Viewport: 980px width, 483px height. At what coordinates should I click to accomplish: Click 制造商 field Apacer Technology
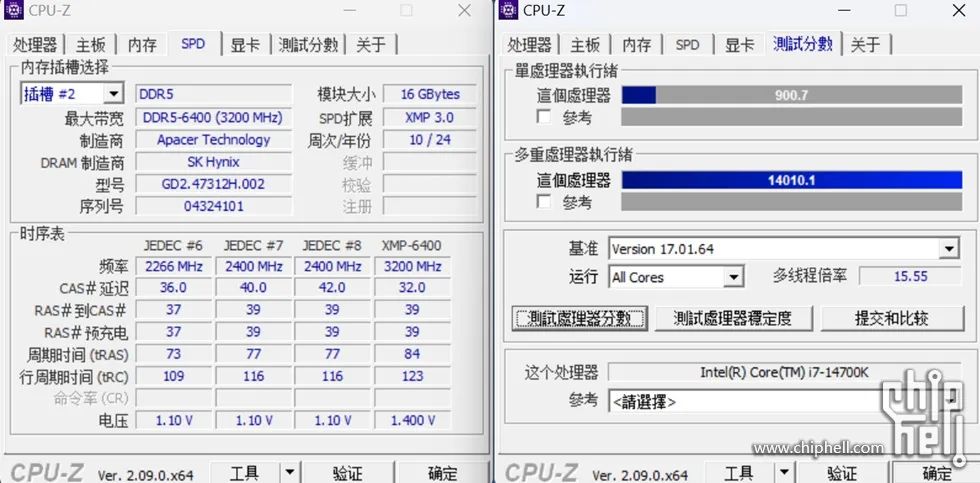click(x=214, y=139)
